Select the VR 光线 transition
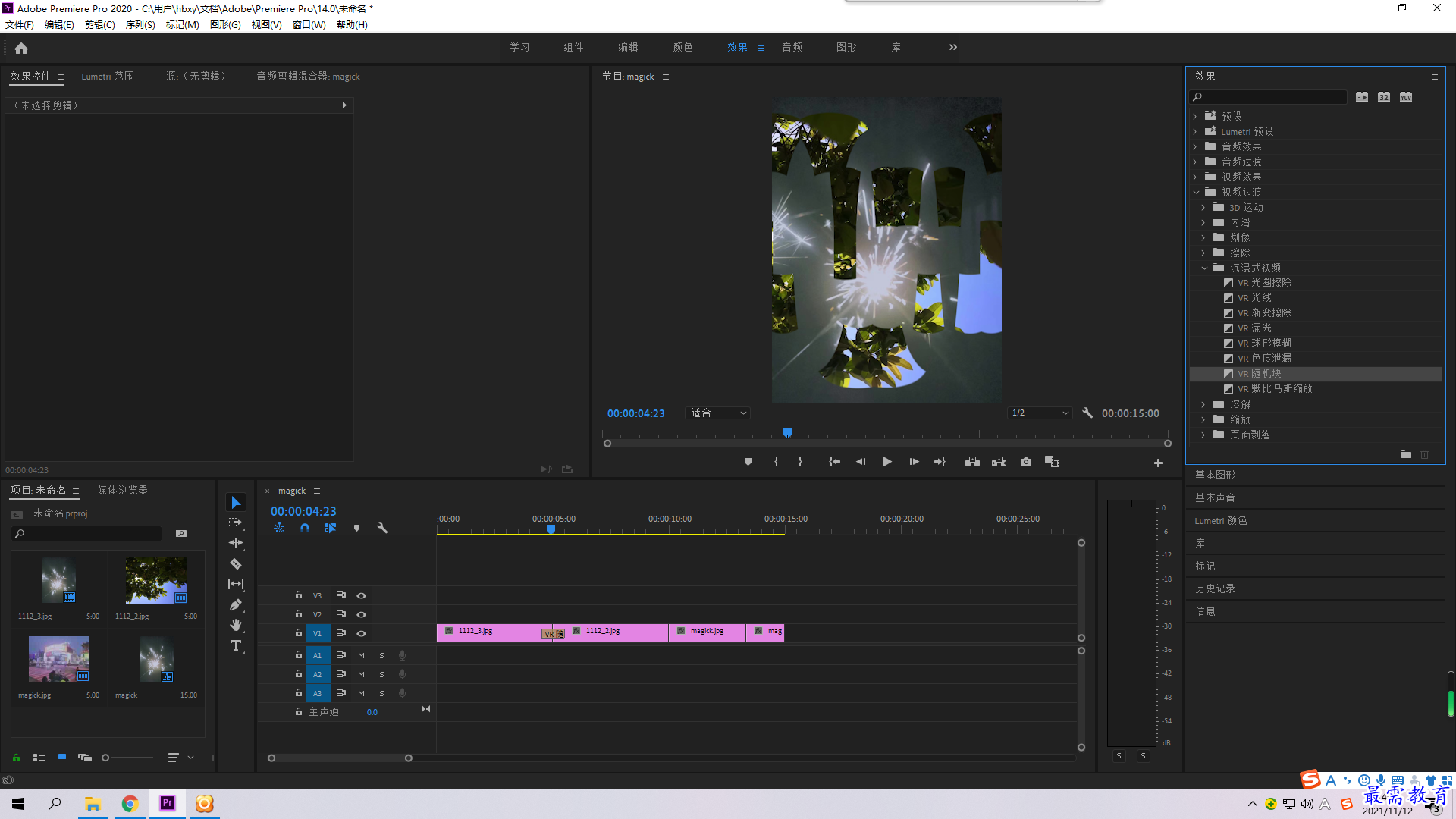 1254,298
